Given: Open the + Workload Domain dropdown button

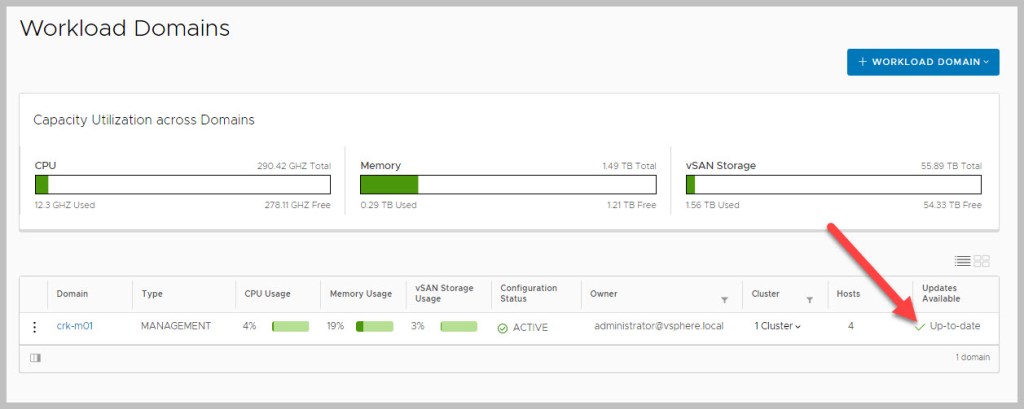Looking at the screenshot, I should click(x=922, y=62).
